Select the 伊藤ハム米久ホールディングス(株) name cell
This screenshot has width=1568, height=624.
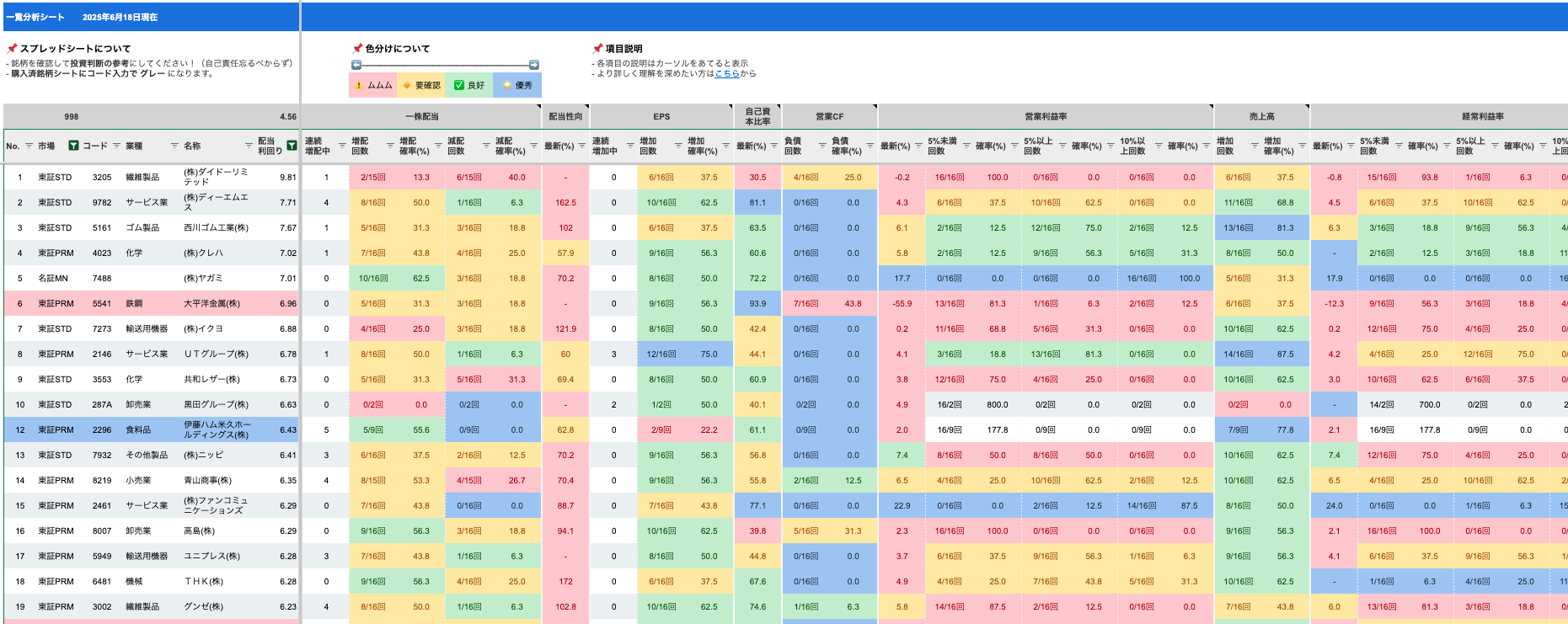click(217, 429)
